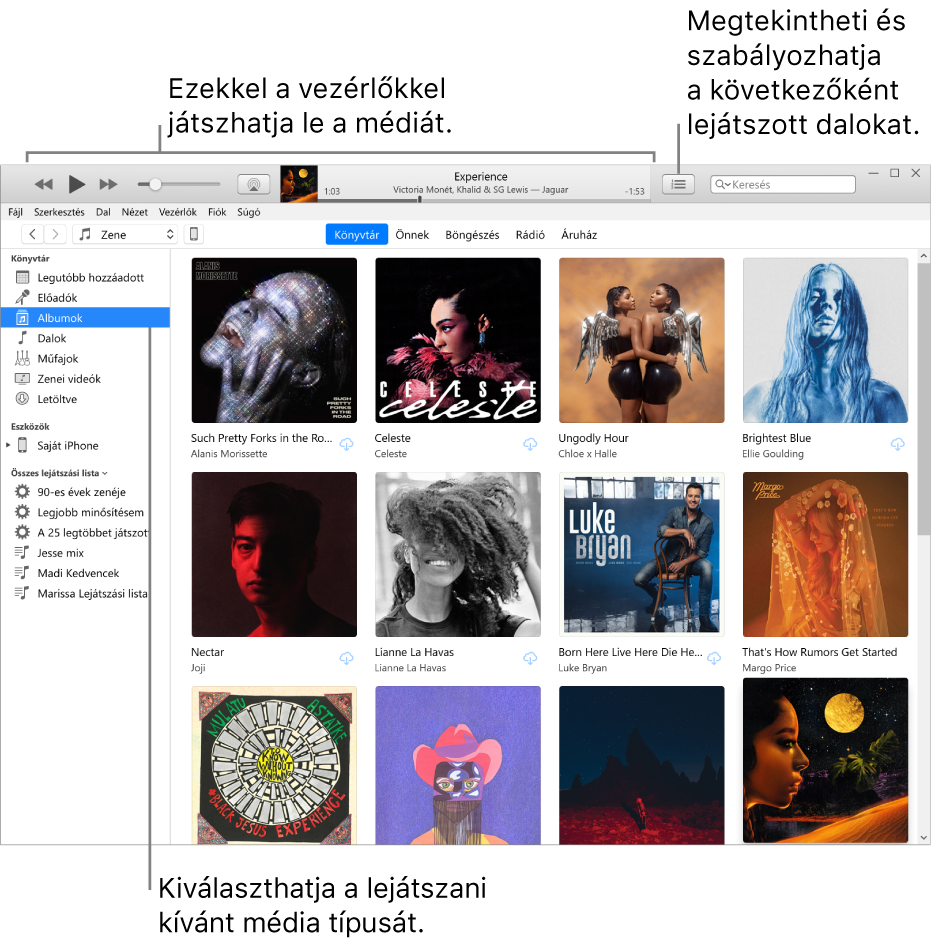Click the scrollbar down arrow
Image resolution: width=931 pixels, height=944 pixels.
coord(924,837)
